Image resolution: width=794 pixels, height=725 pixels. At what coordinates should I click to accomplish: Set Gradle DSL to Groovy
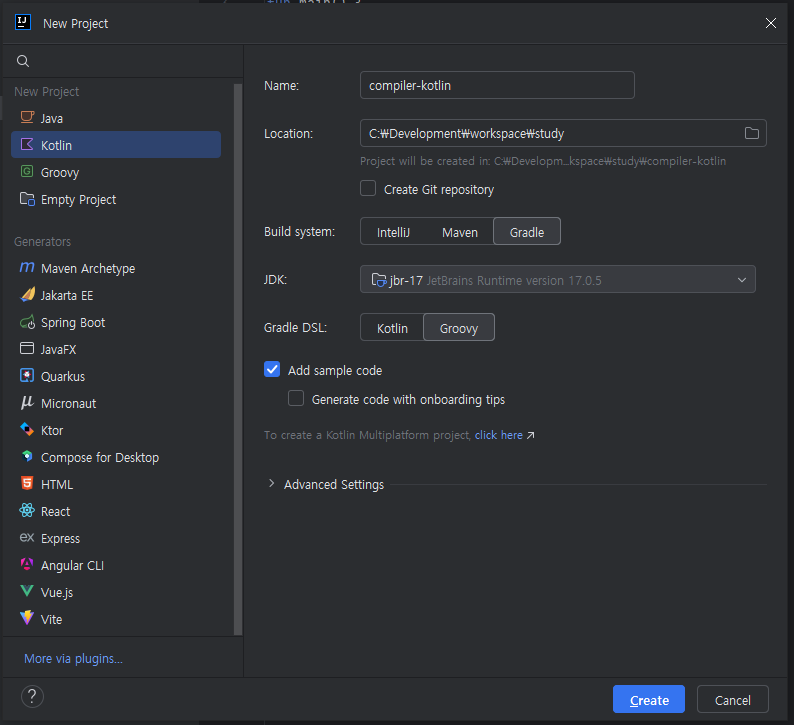459,328
